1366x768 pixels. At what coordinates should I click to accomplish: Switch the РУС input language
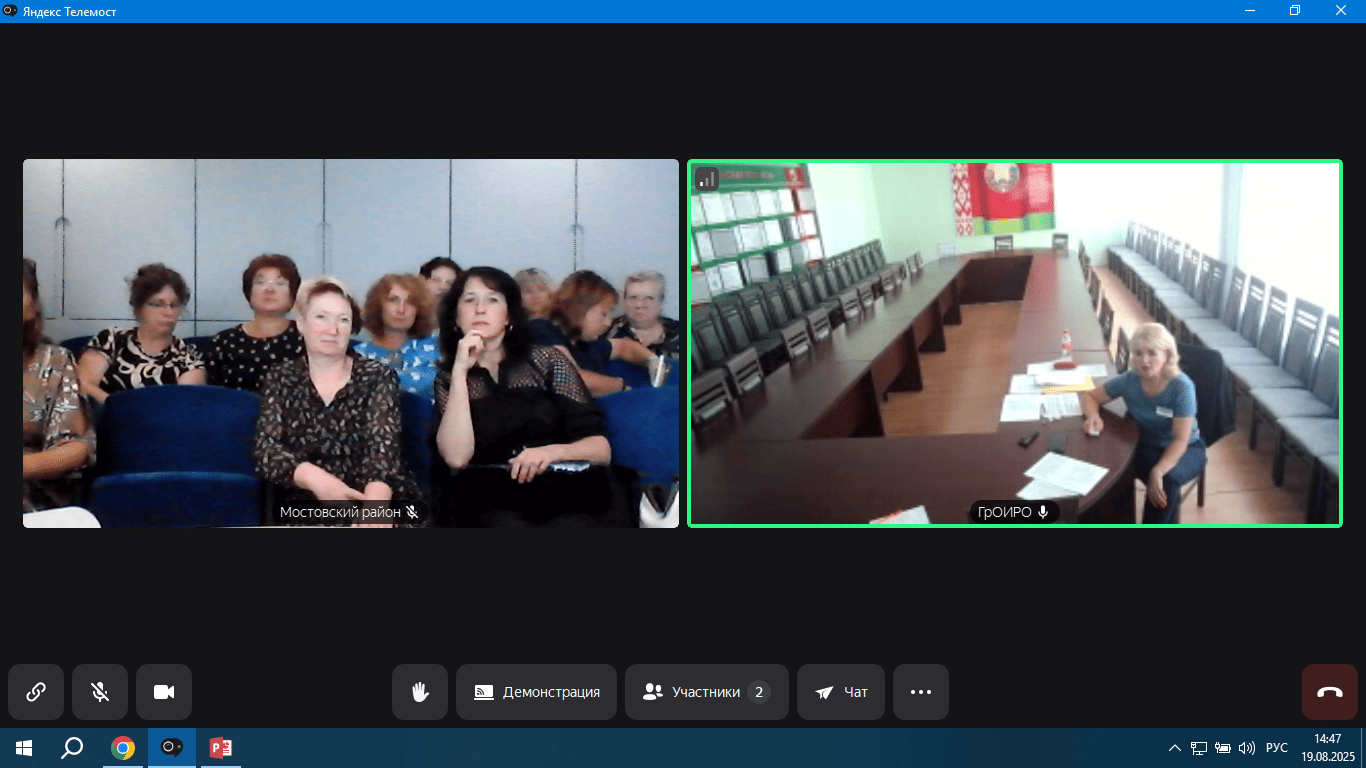(1277, 748)
